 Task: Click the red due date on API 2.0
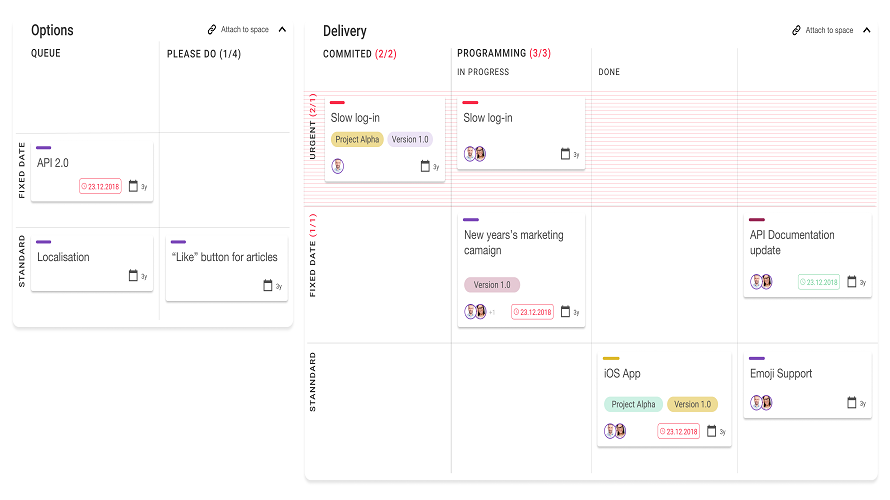coord(100,186)
